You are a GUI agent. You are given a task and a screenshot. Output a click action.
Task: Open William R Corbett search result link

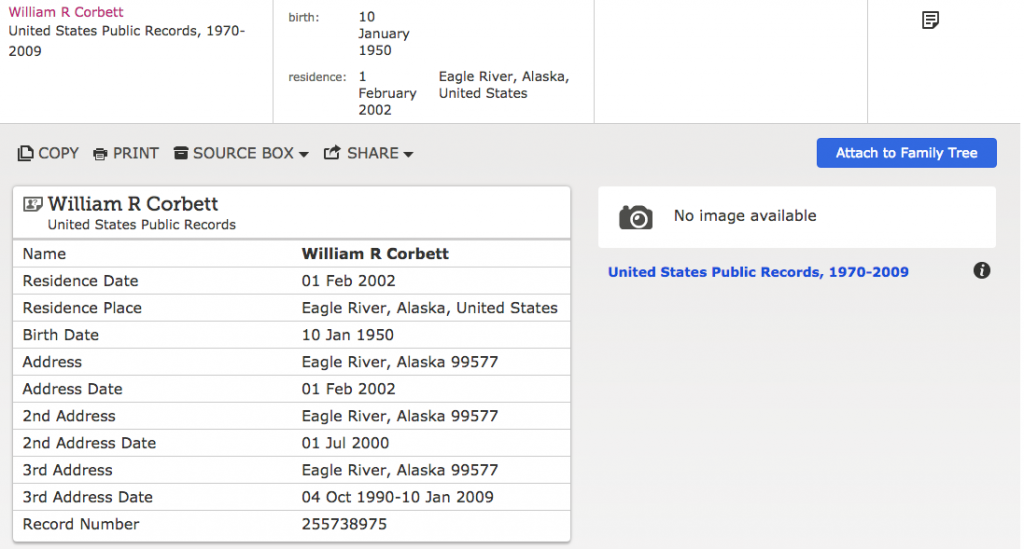[66, 12]
